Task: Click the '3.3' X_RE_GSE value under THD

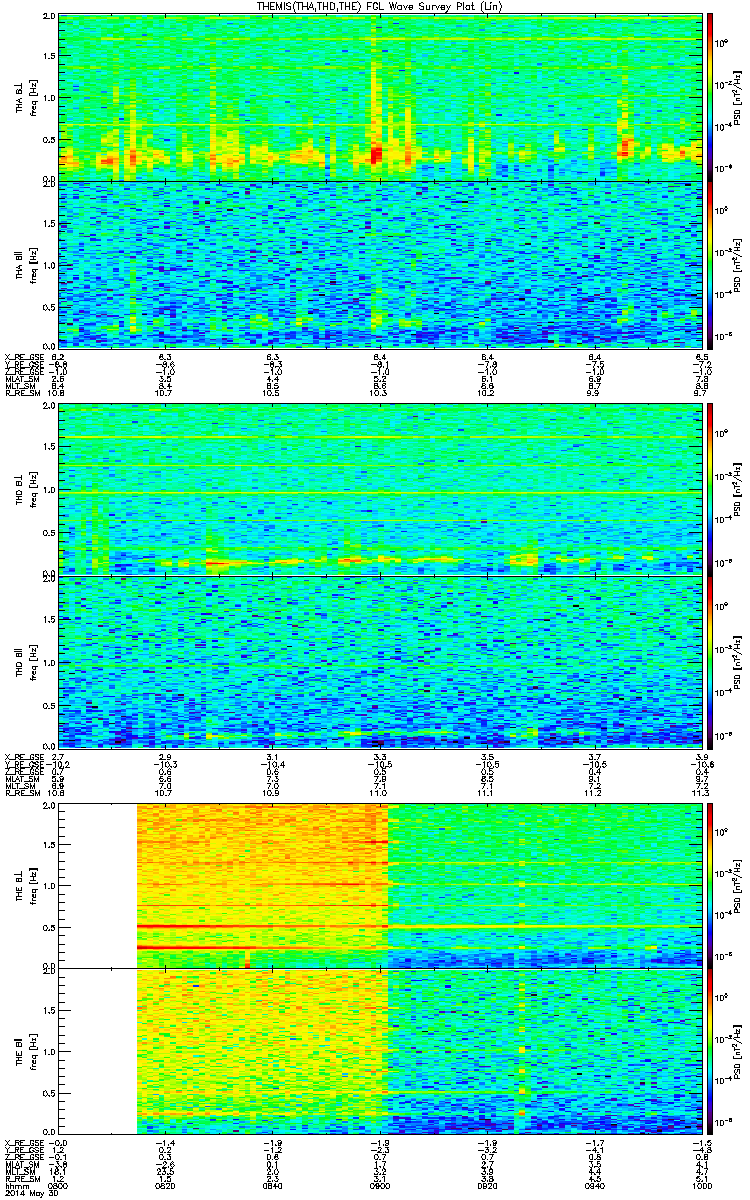Action: point(380,757)
